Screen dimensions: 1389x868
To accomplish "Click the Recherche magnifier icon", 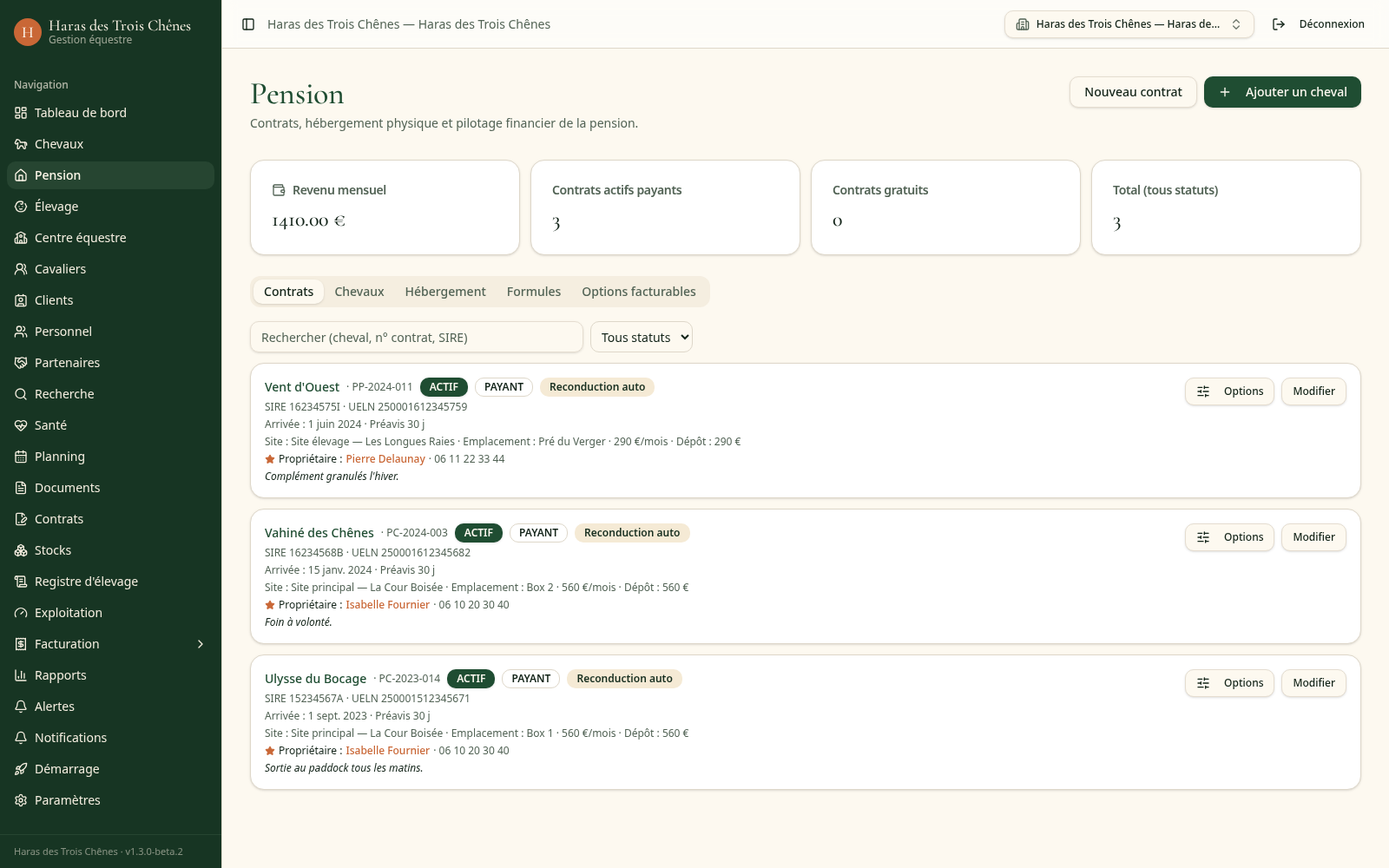I will click(21, 394).
